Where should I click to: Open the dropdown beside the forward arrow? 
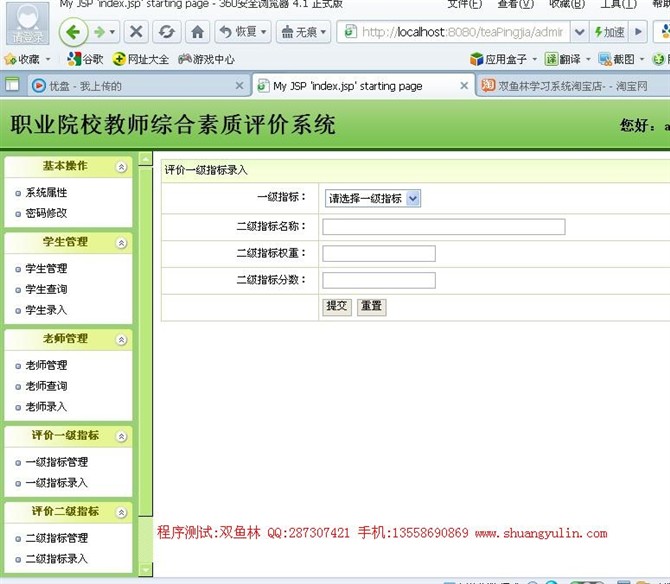tap(112, 32)
